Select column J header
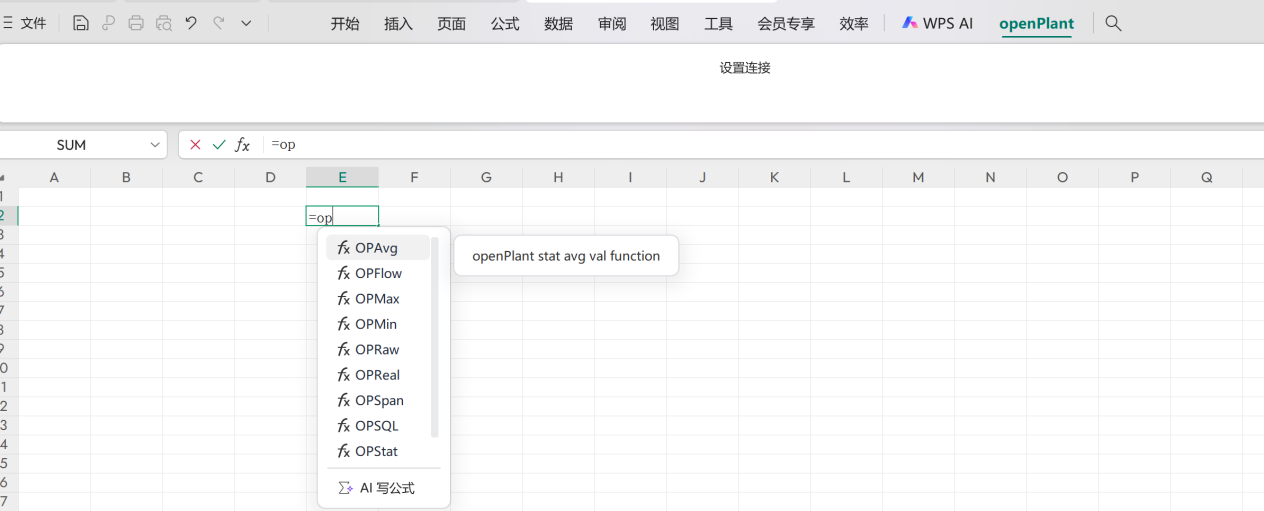The height and width of the screenshot is (511, 1264). pyautogui.click(x=702, y=177)
